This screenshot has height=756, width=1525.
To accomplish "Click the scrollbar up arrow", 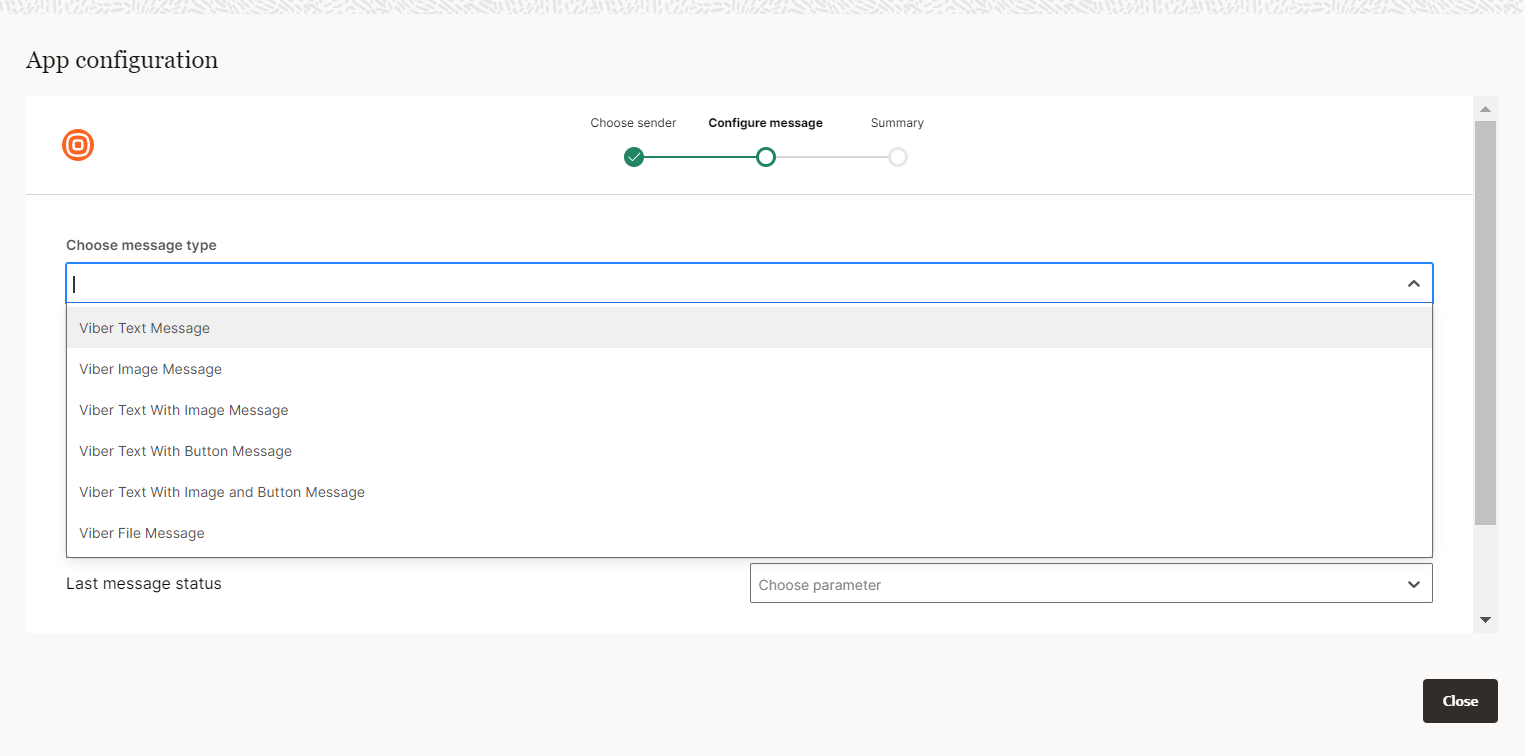I will coord(1485,109).
